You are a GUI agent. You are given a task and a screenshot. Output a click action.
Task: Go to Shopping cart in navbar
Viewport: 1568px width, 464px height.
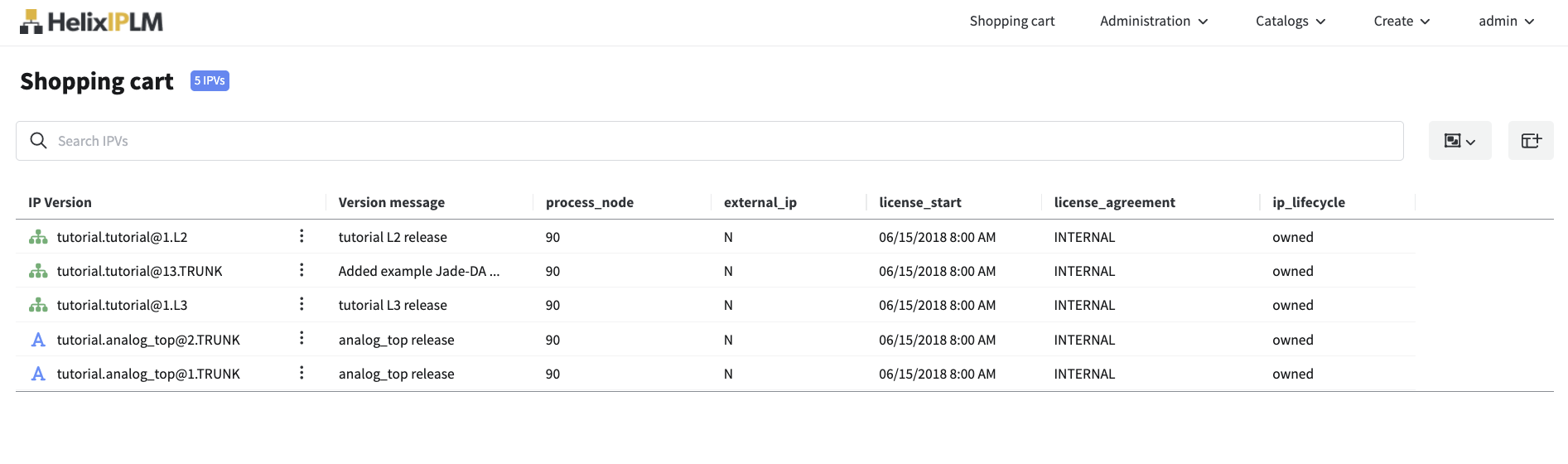[x=1011, y=22]
